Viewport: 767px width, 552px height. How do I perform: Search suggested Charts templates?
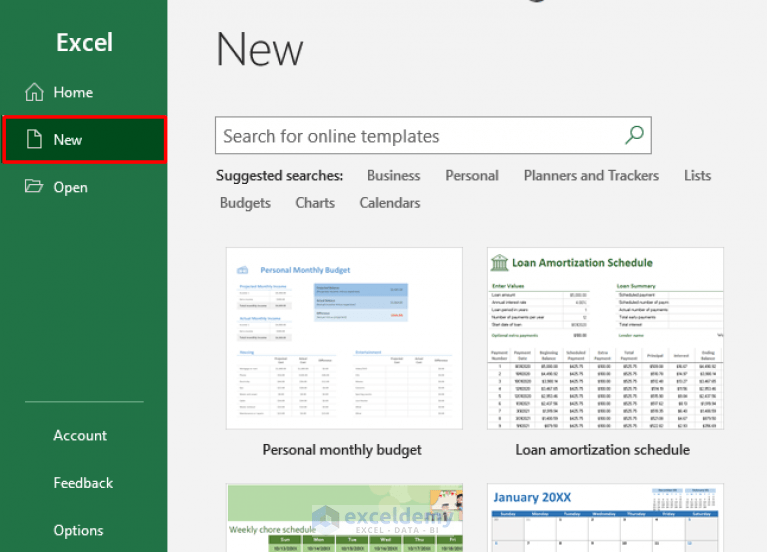(315, 203)
